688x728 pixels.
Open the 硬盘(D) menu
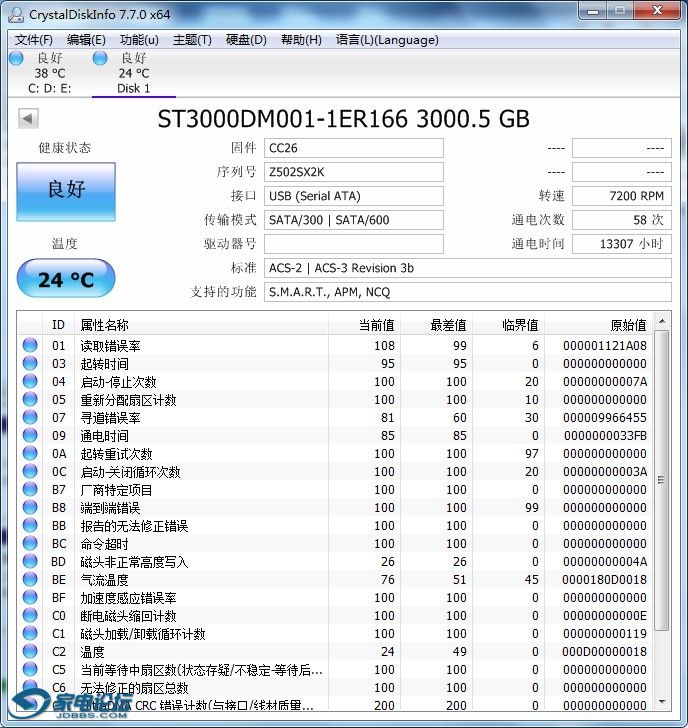(246, 40)
